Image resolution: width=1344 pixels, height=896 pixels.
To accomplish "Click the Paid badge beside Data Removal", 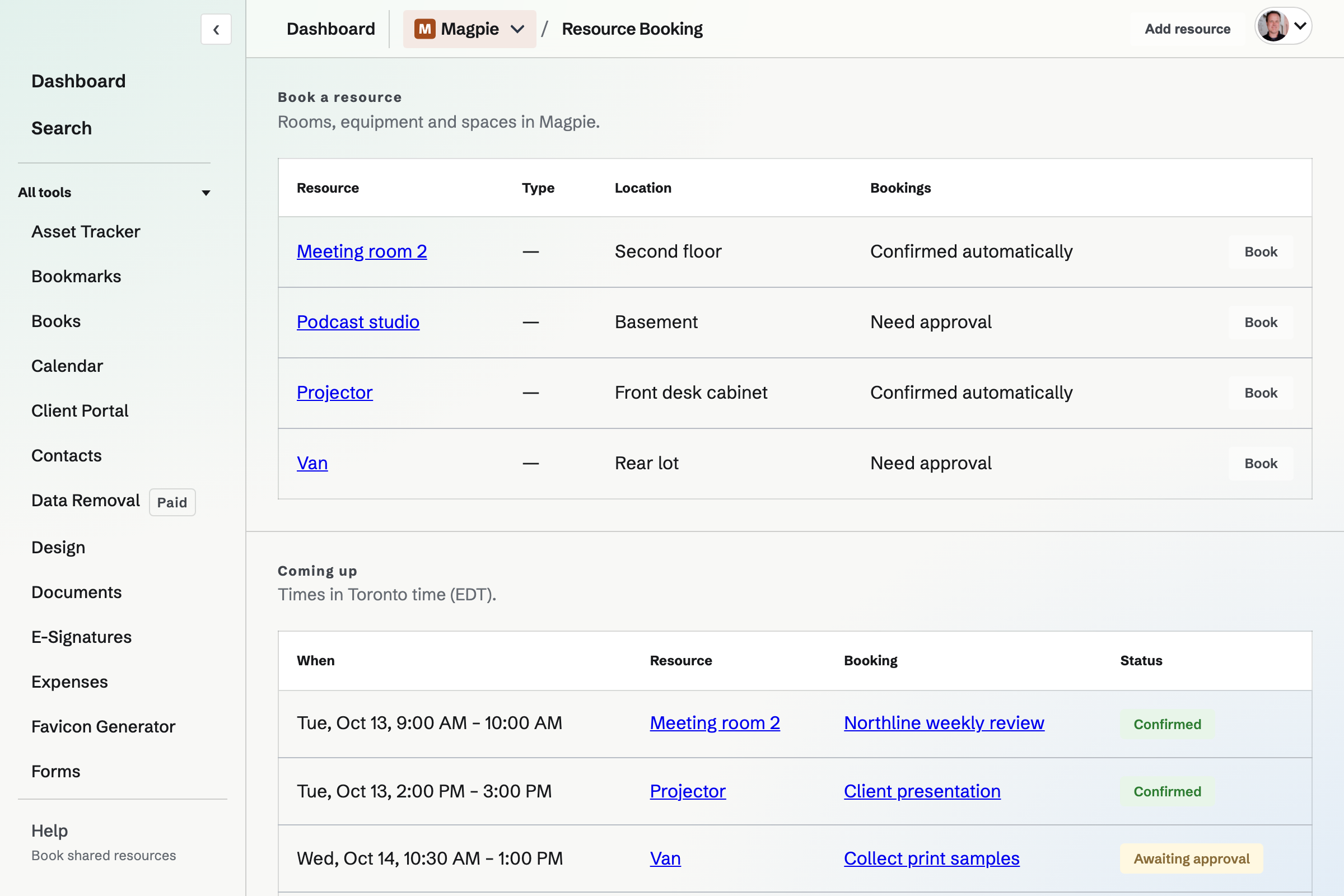I will 172,502.
